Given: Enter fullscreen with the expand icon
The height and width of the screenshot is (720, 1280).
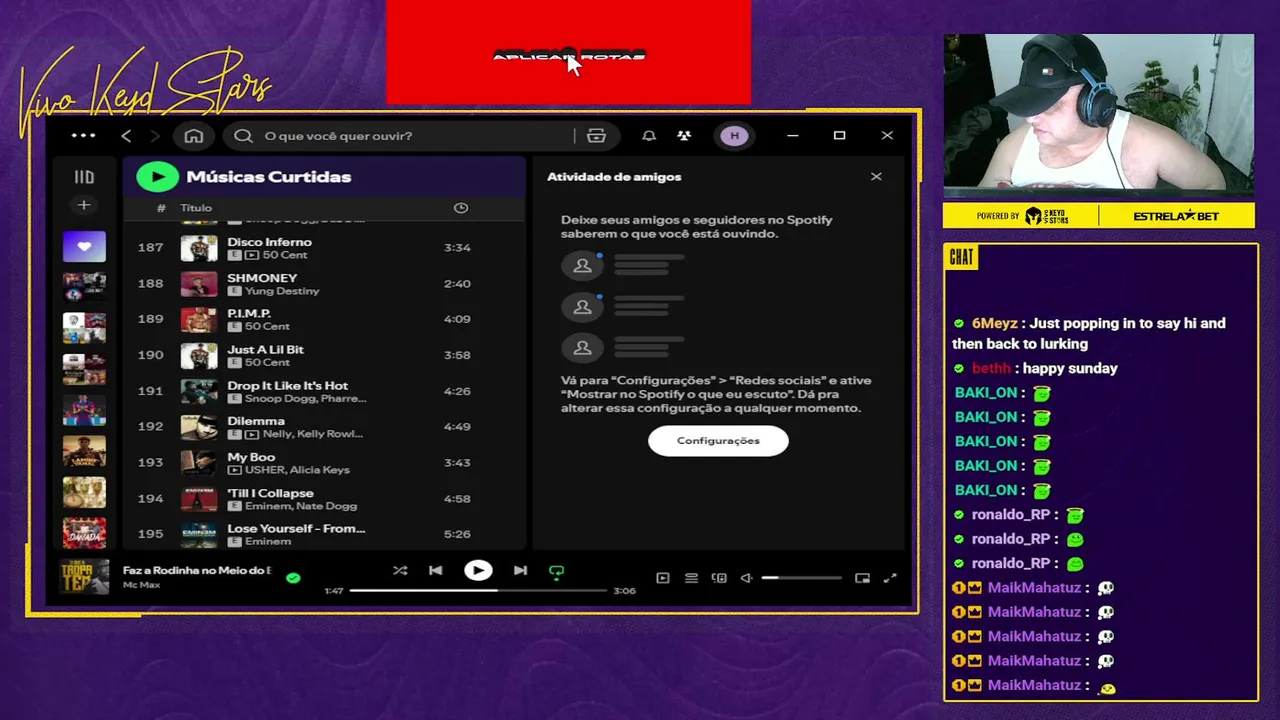Looking at the screenshot, I should (890, 578).
